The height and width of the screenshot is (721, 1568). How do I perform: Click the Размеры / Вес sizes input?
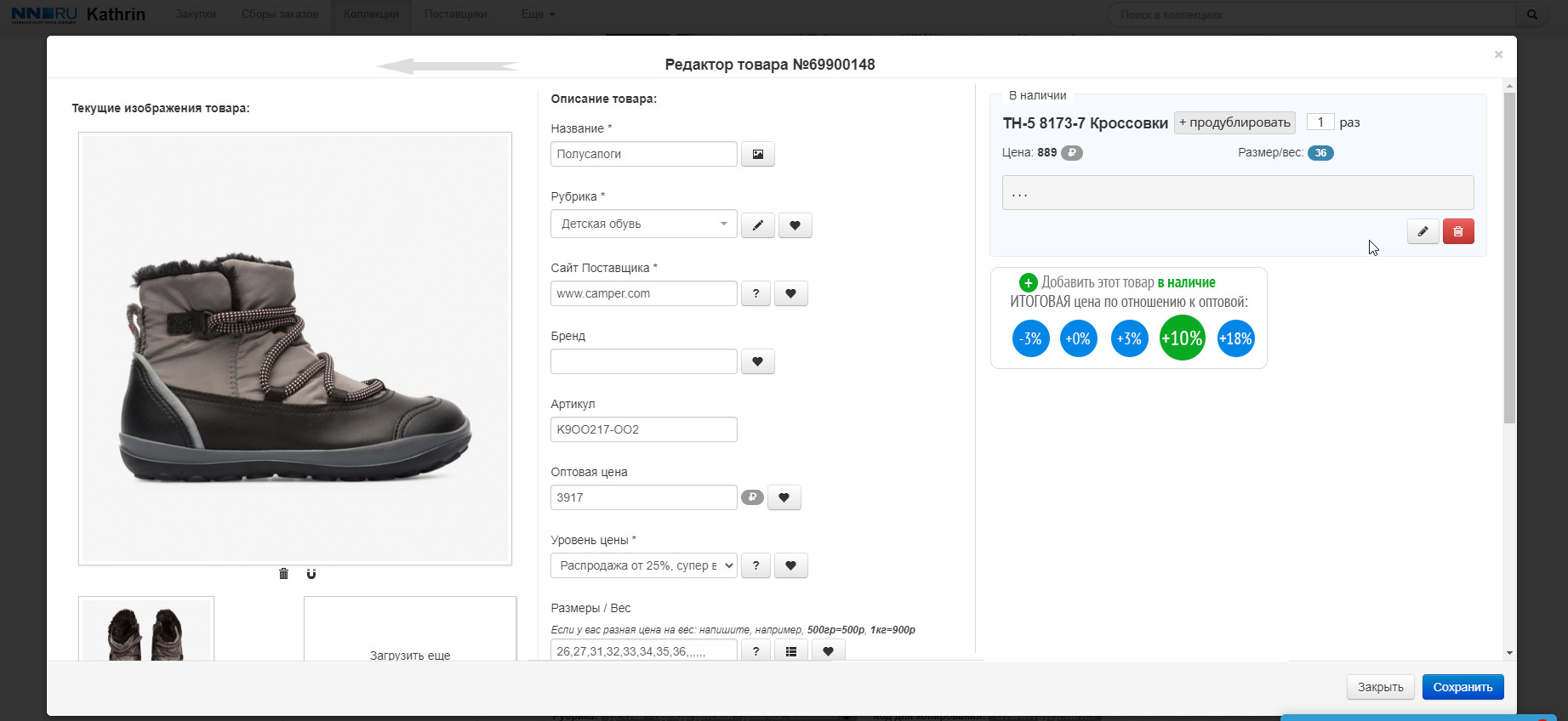click(x=643, y=651)
